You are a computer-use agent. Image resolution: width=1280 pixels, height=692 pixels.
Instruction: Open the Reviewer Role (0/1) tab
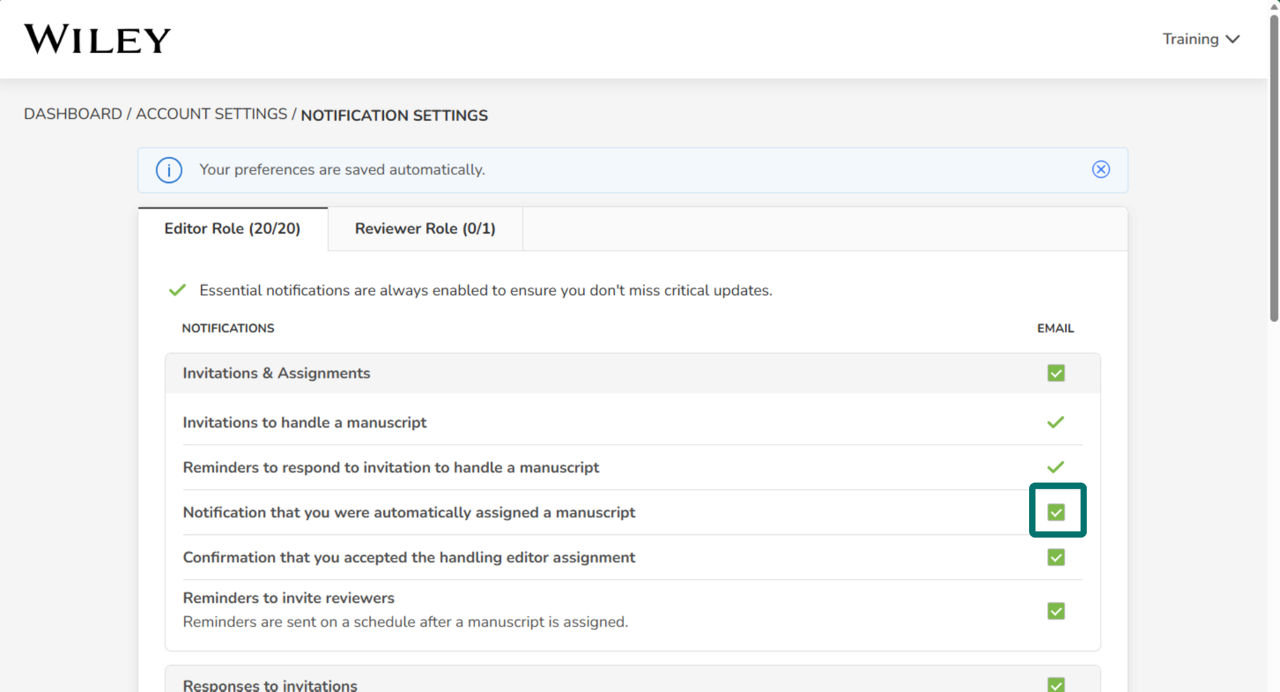[425, 229]
